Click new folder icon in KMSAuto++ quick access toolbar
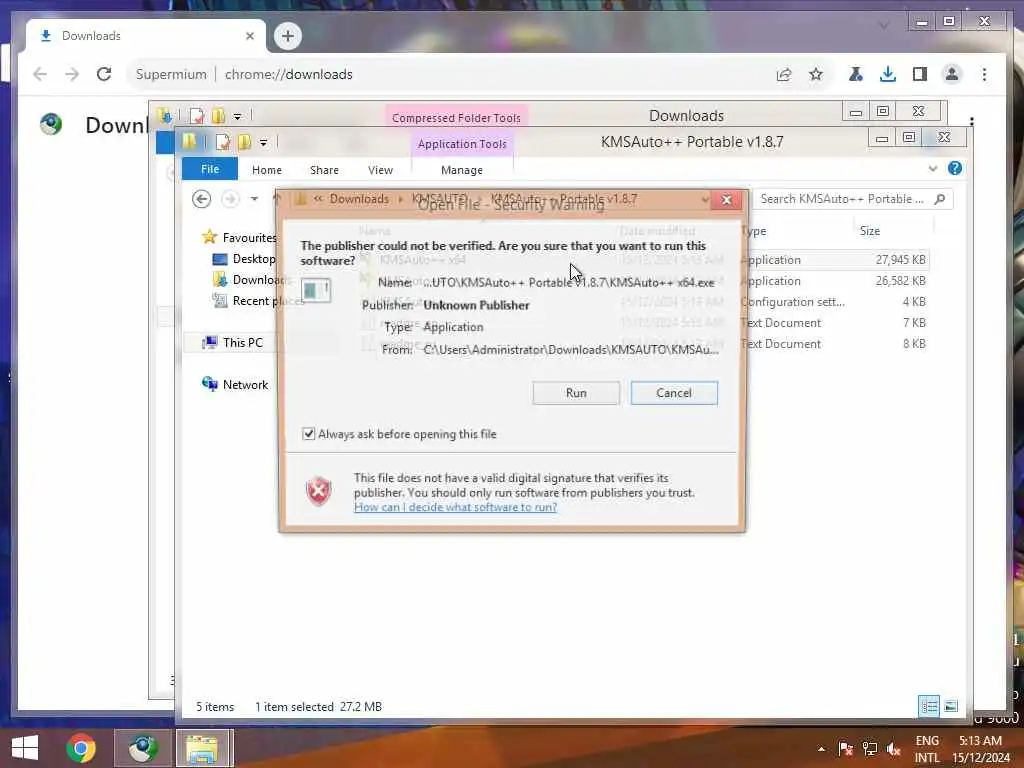 pyautogui.click(x=244, y=142)
